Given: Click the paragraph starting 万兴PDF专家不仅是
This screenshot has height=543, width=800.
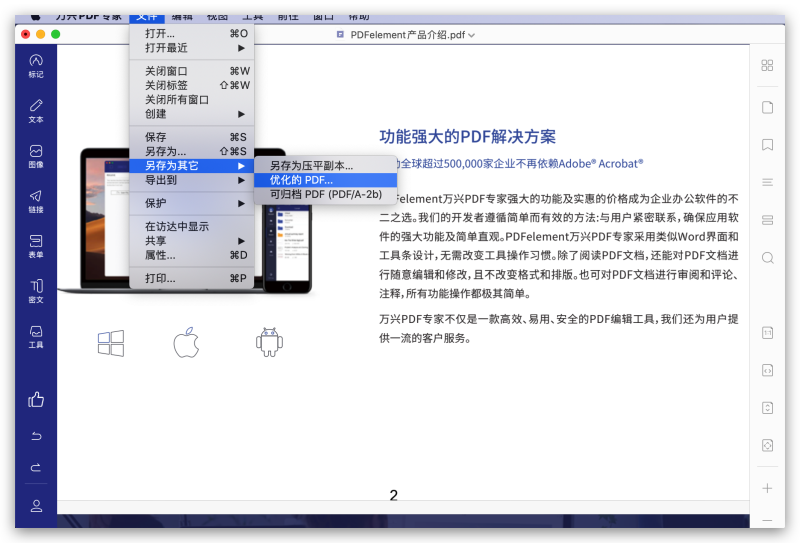Looking at the screenshot, I should (559, 329).
